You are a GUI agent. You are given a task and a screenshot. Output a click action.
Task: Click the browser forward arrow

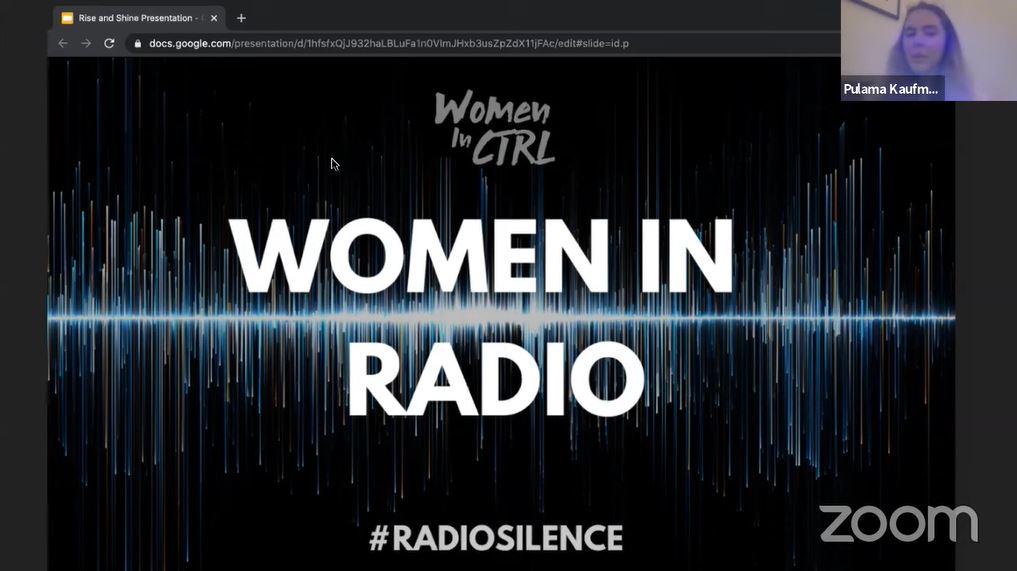(x=86, y=43)
